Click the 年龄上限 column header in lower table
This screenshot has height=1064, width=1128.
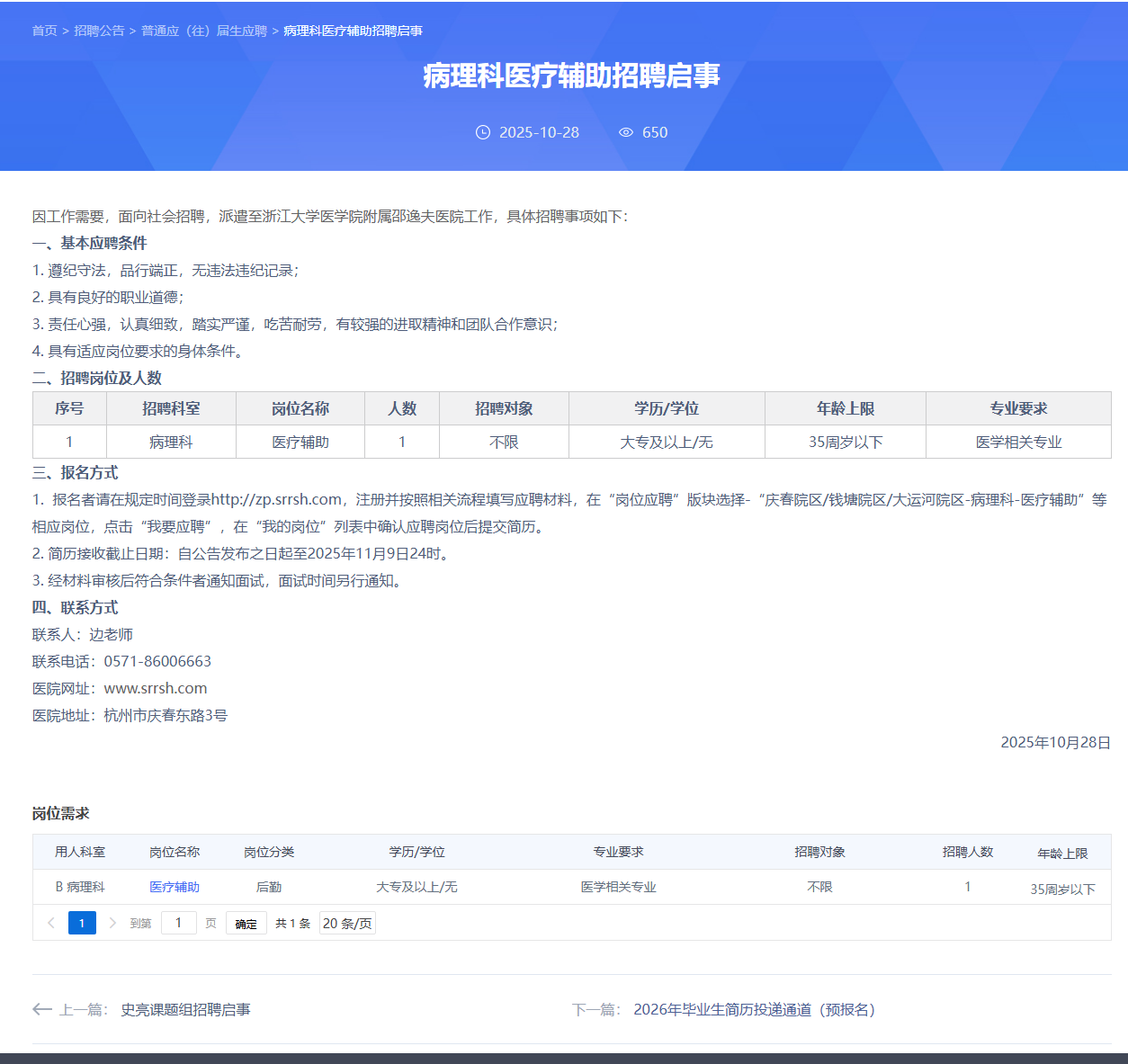[1062, 853]
